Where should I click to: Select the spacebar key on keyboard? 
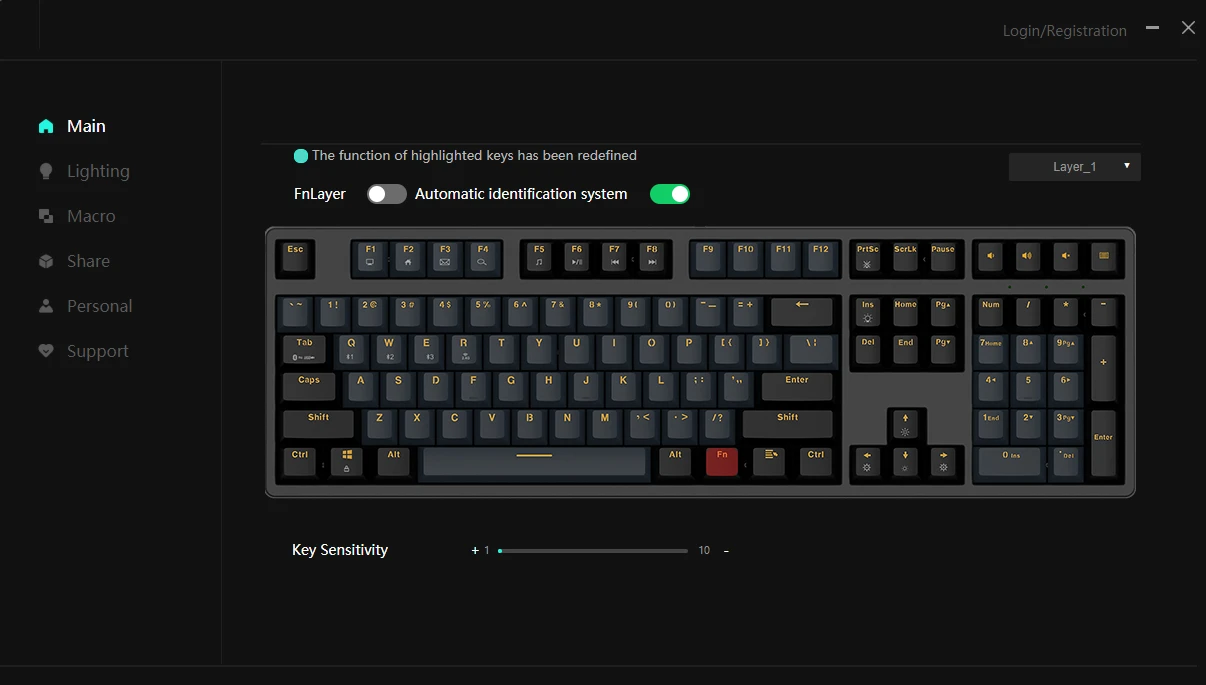pyautogui.click(x=534, y=461)
